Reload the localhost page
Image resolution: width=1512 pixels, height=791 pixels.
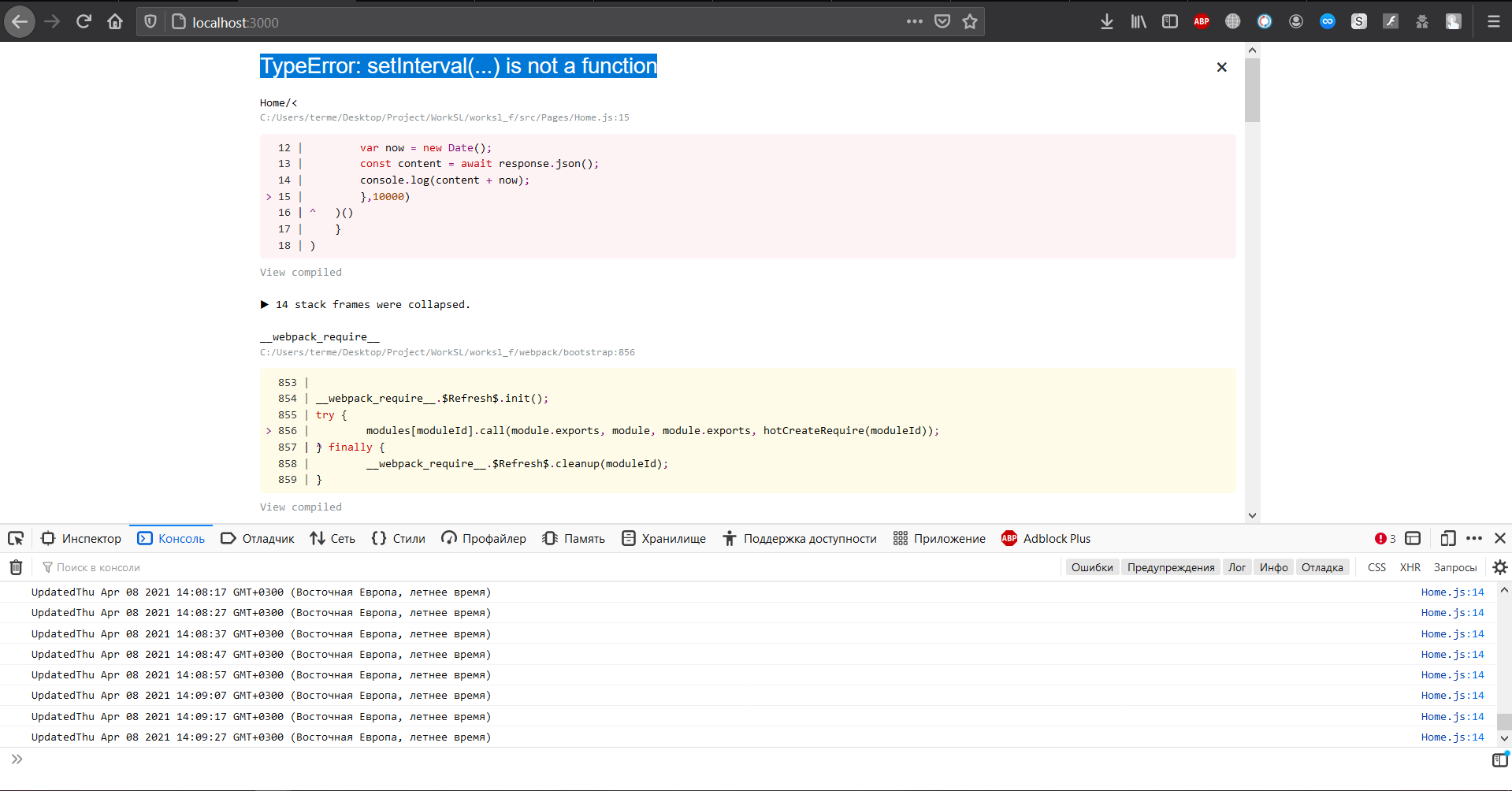tap(84, 22)
